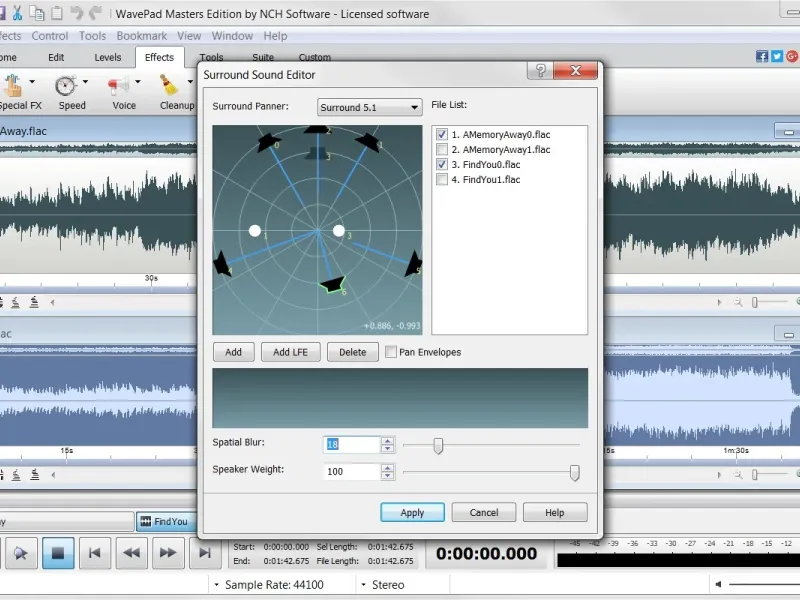Click Apply in Surround Sound Editor
Screen dimensions: 800x600
point(412,512)
